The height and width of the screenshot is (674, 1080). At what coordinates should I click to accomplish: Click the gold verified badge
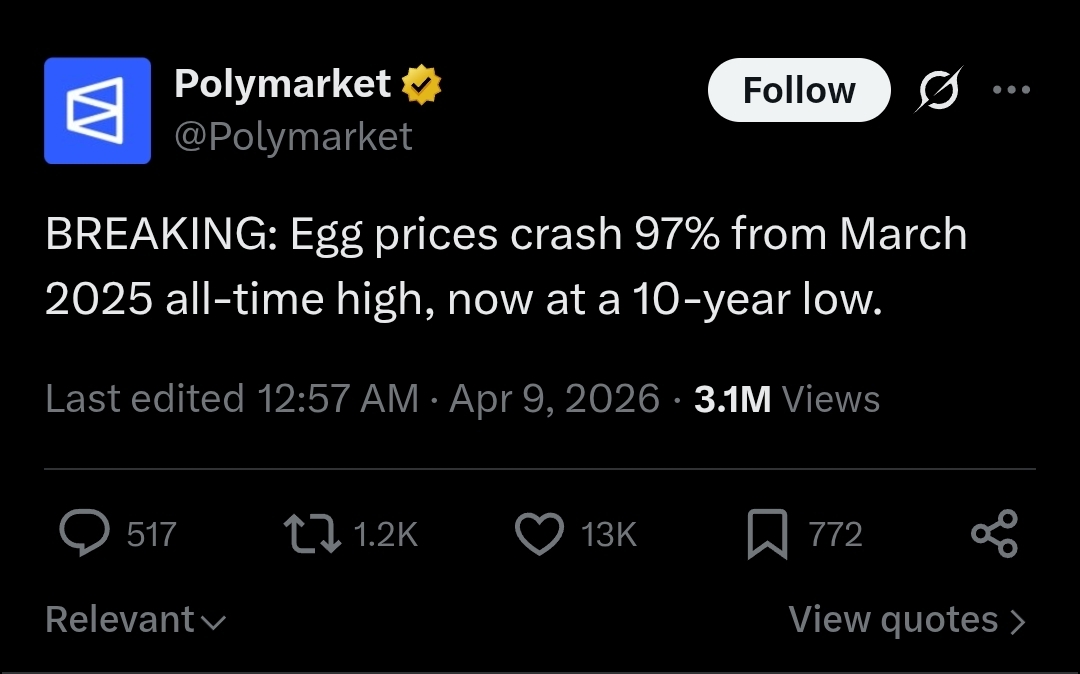point(422,86)
